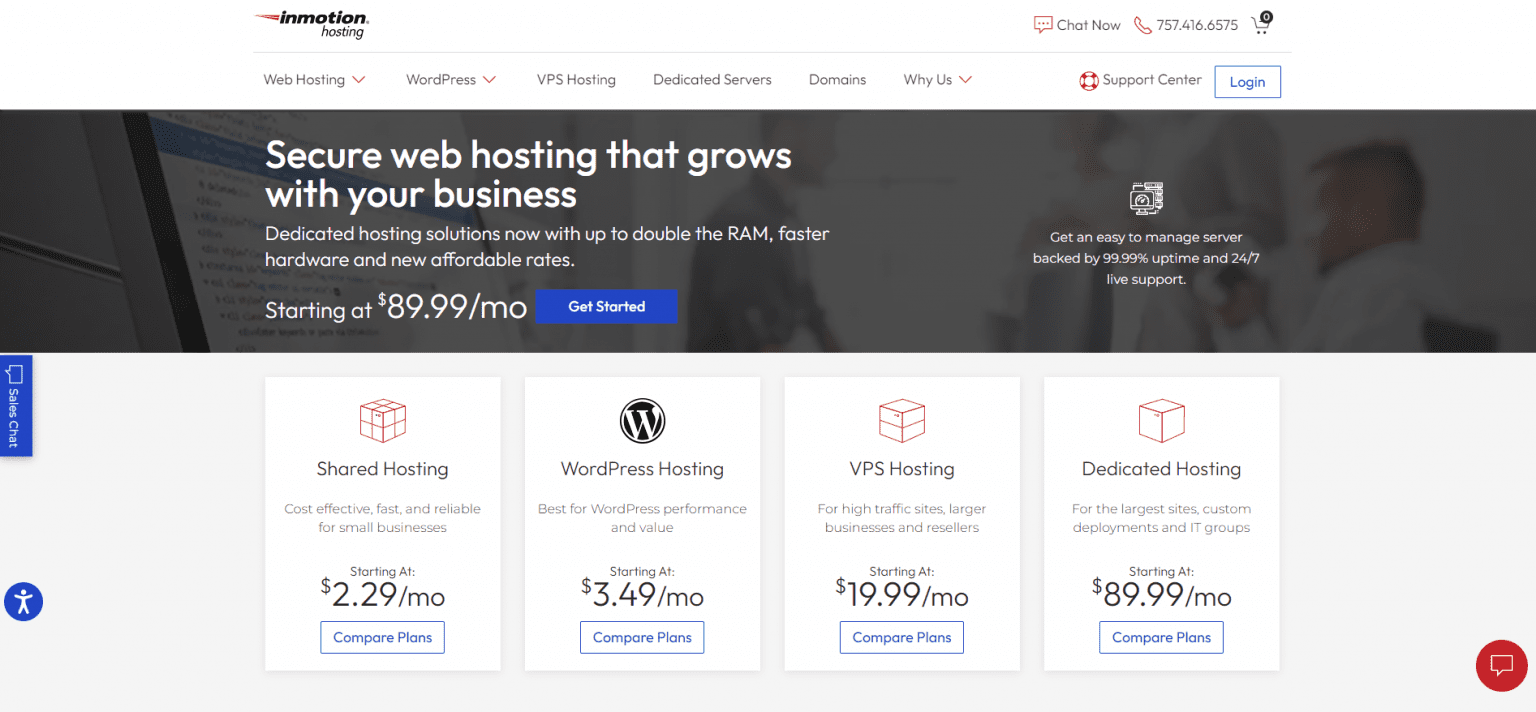Click the Get Started button
Viewport: 1536px width, 712px height.
pos(606,306)
